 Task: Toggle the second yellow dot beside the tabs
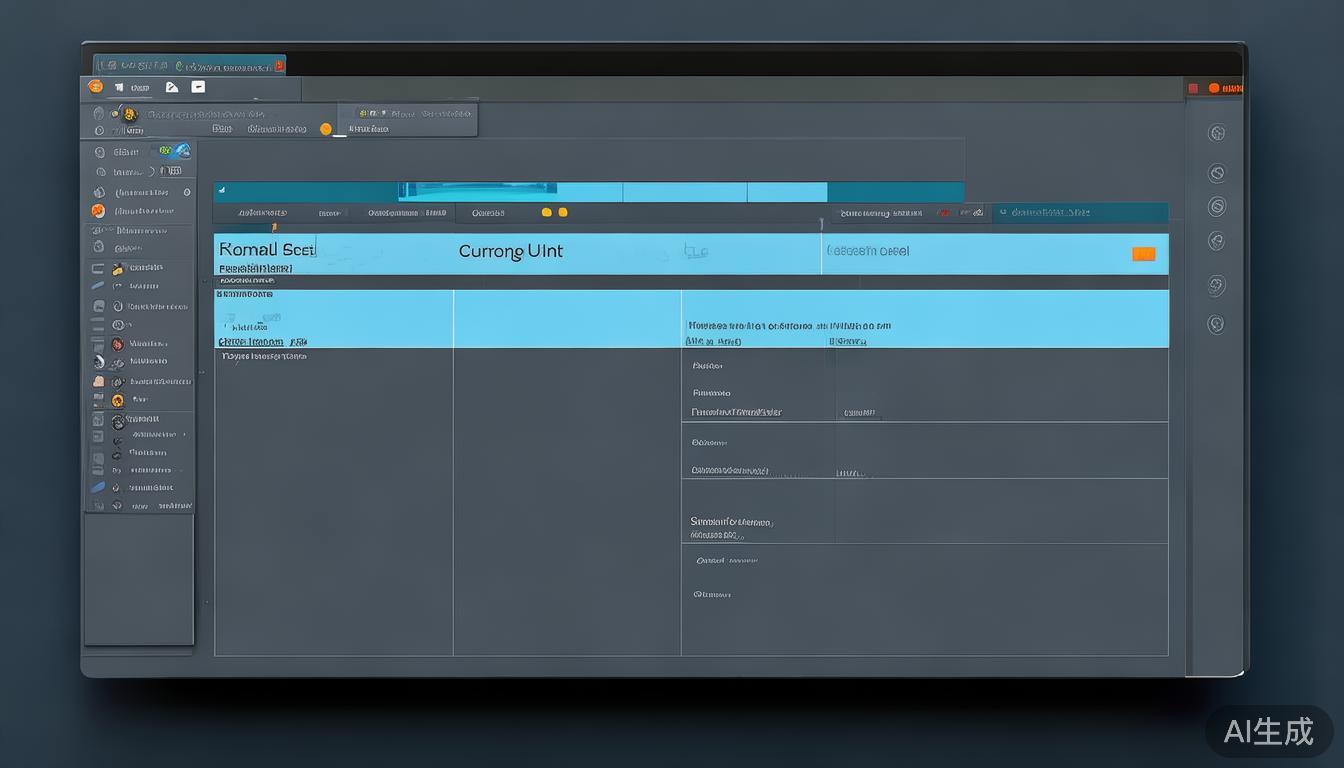coord(563,212)
